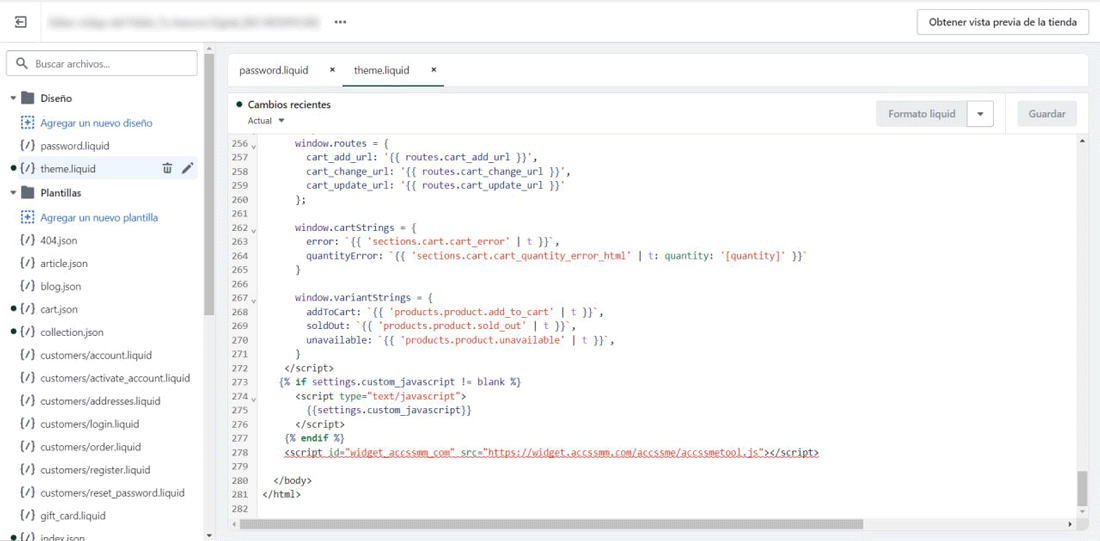
Task: Click Obtener vista previa de la tienda
Action: pyautogui.click(x=1002, y=22)
